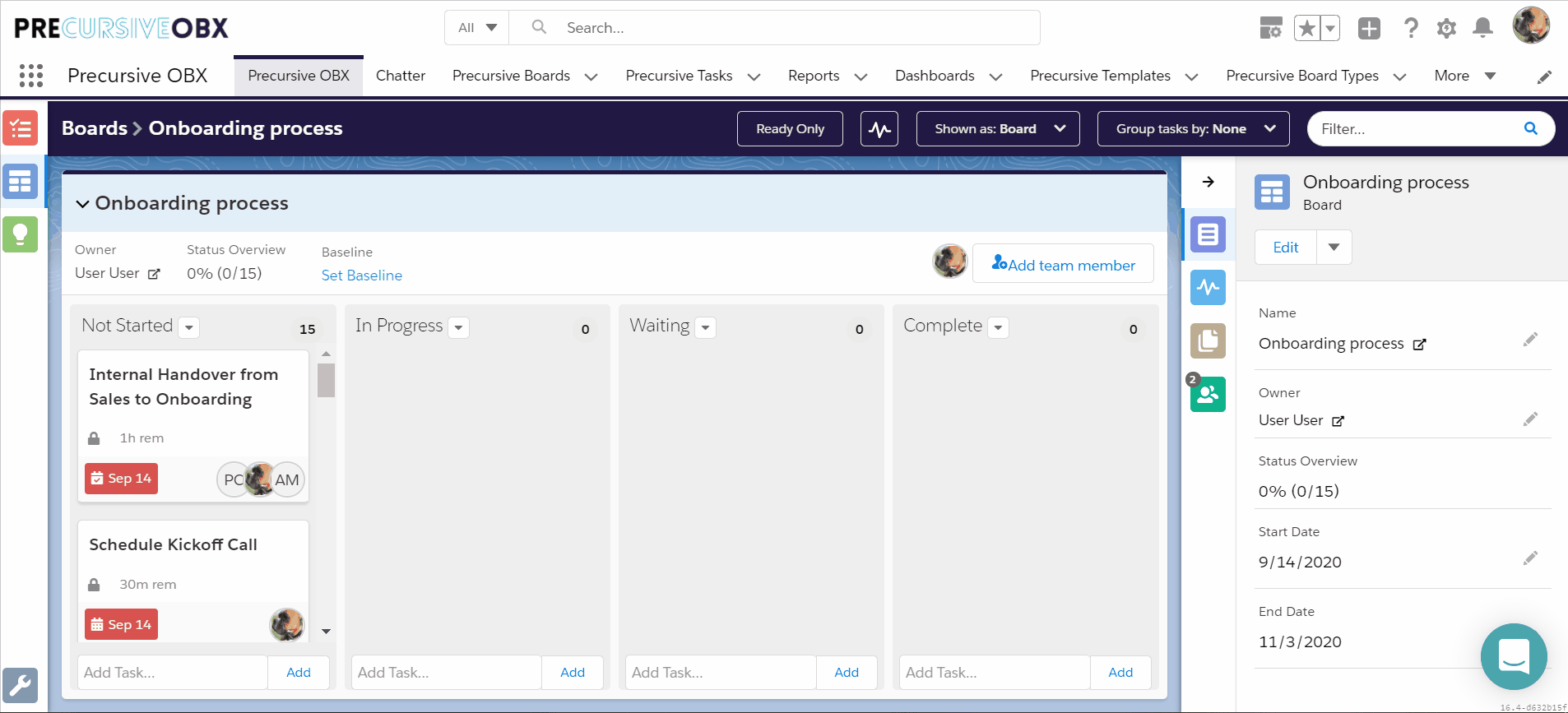The height and width of the screenshot is (713, 1568).
Task: Open the purple details panel icon
Action: coord(1208,235)
